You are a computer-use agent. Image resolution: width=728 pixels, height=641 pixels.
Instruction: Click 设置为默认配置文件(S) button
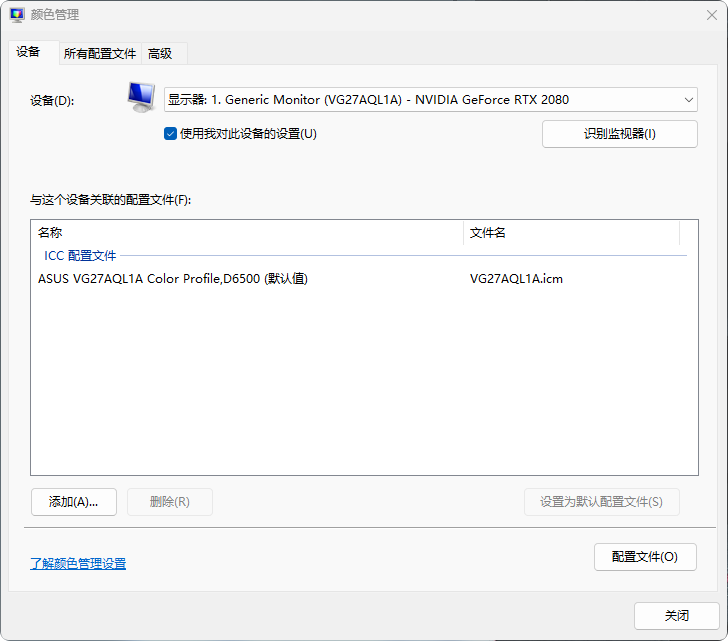[x=602, y=502]
